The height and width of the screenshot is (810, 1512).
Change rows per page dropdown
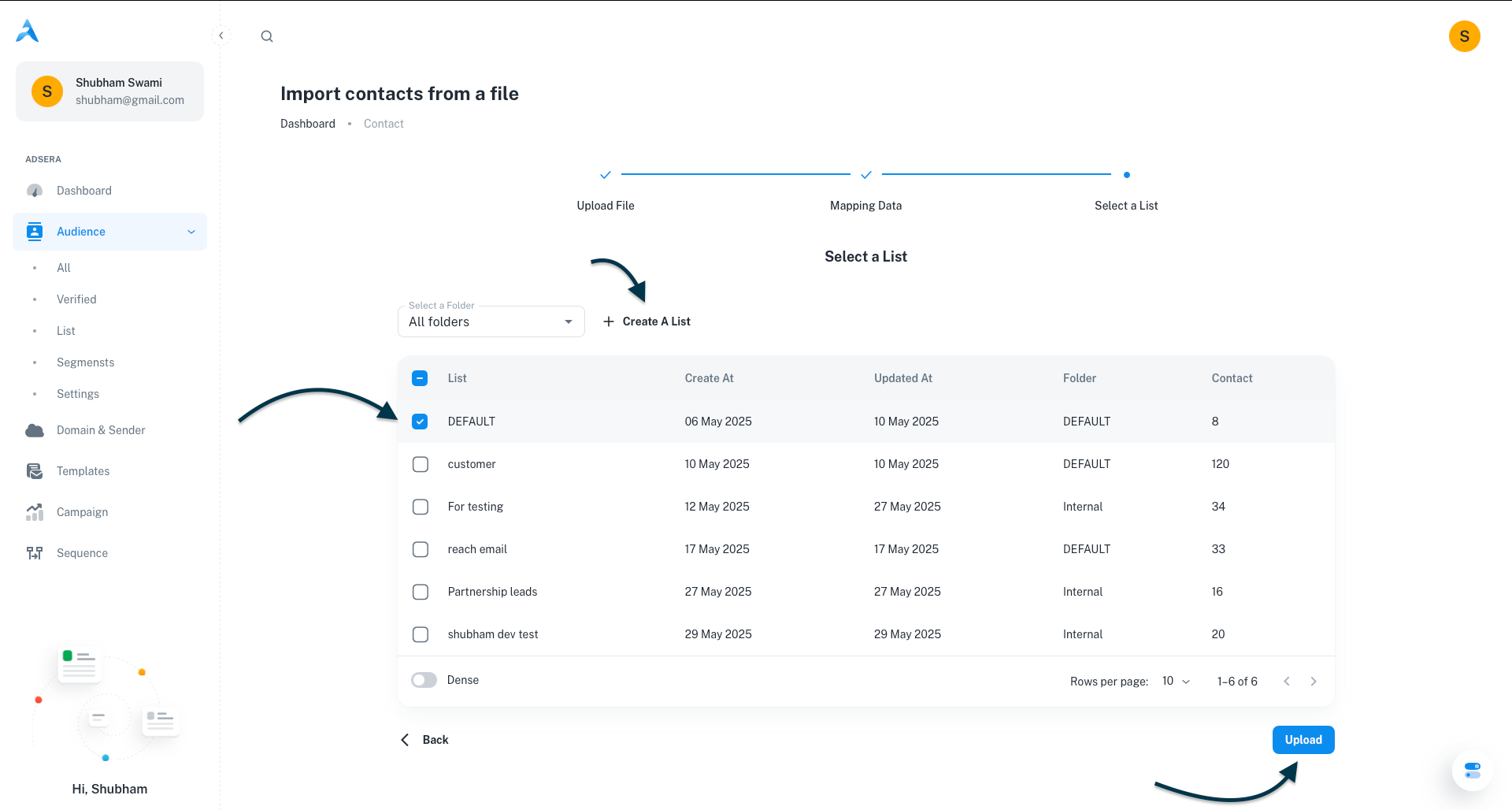(1176, 681)
